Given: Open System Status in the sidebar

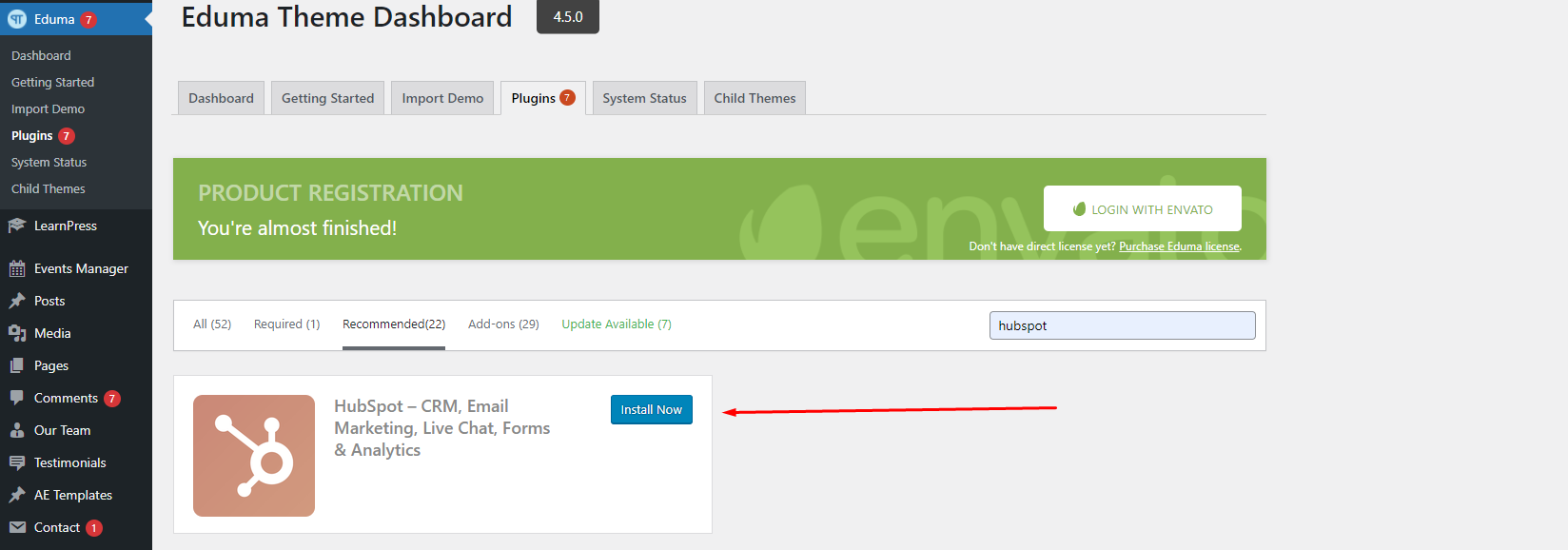Looking at the screenshot, I should click(x=49, y=162).
